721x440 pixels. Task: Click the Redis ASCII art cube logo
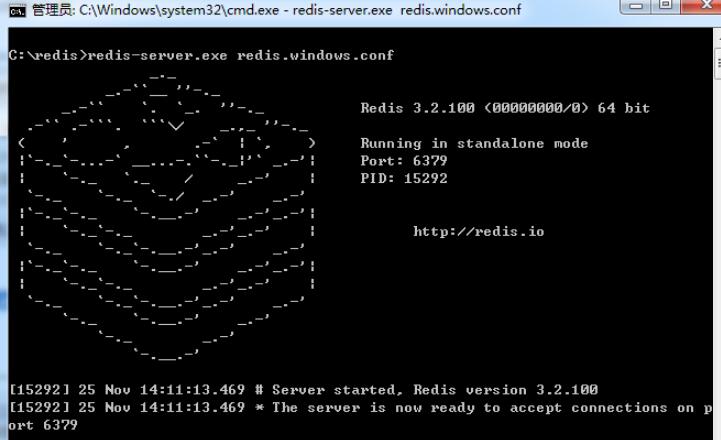pyautogui.click(x=167, y=217)
